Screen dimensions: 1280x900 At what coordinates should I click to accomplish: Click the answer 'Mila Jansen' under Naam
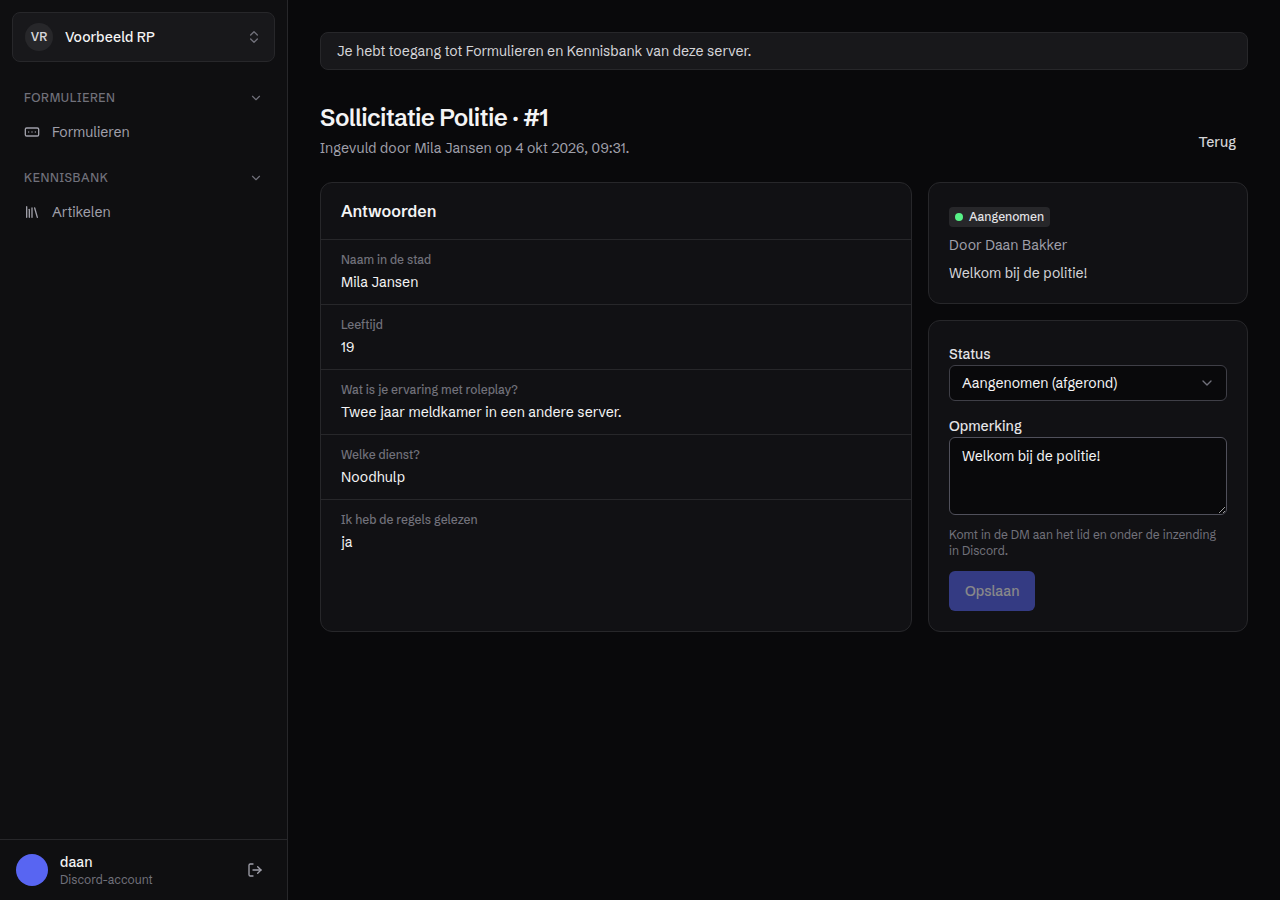[379, 282]
